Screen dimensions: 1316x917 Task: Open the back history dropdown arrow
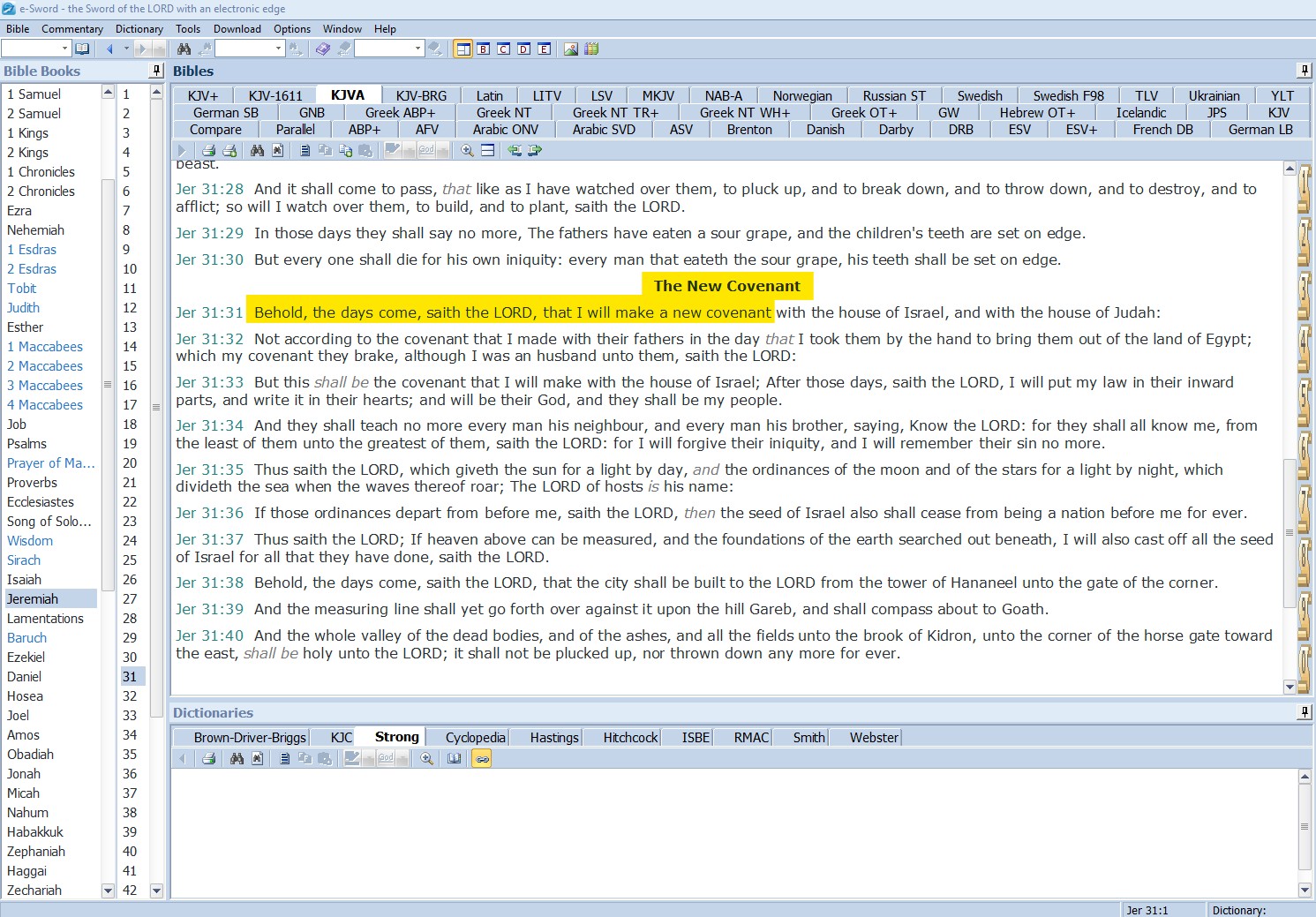pos(126,49)
